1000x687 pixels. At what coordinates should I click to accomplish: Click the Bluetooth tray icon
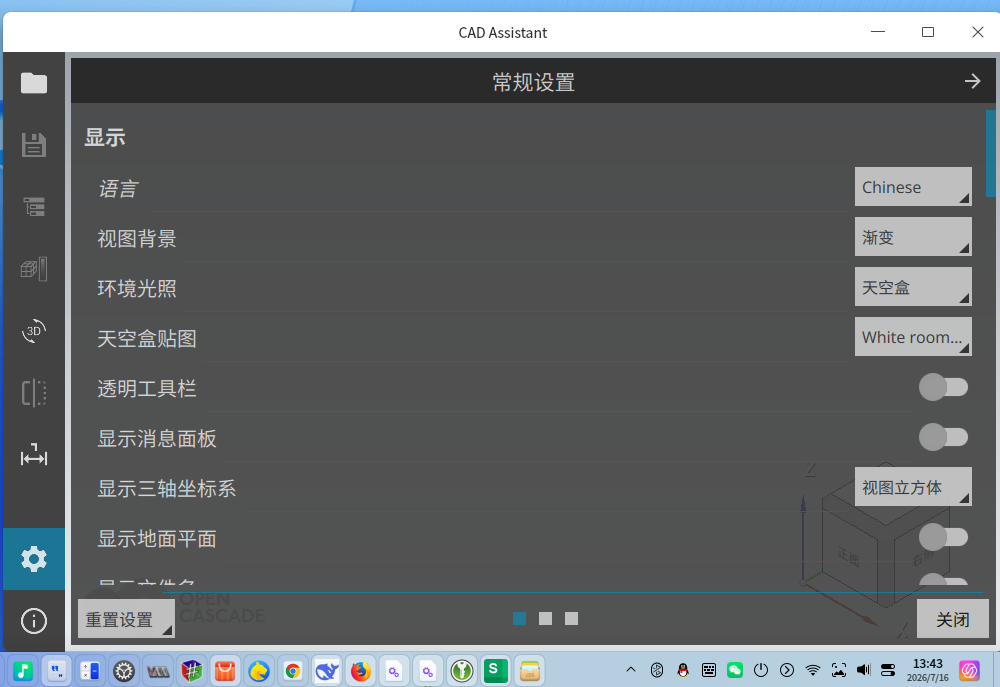coord(657,670)
